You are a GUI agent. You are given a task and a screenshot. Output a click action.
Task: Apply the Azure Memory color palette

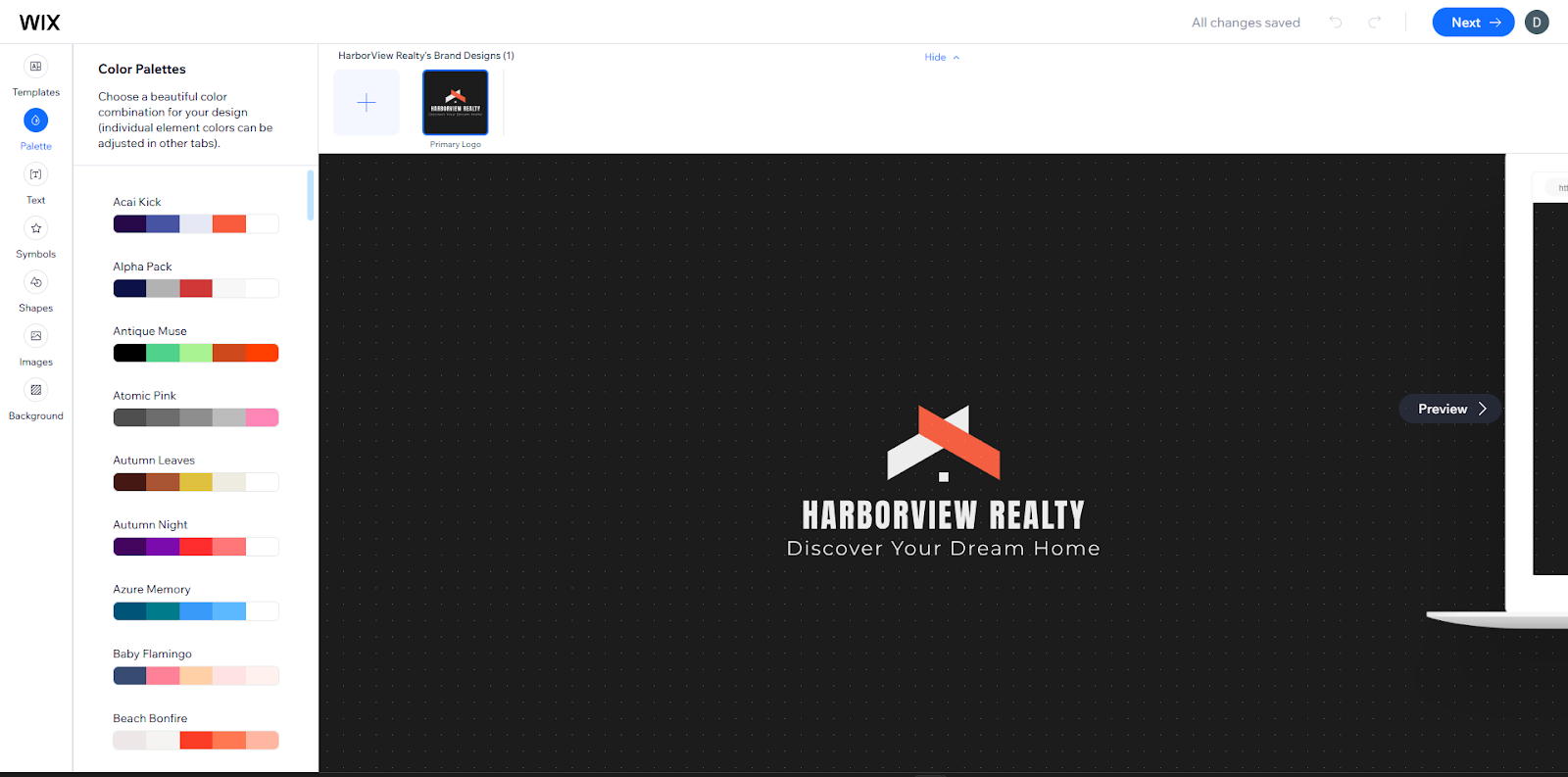tap(196, 611)
